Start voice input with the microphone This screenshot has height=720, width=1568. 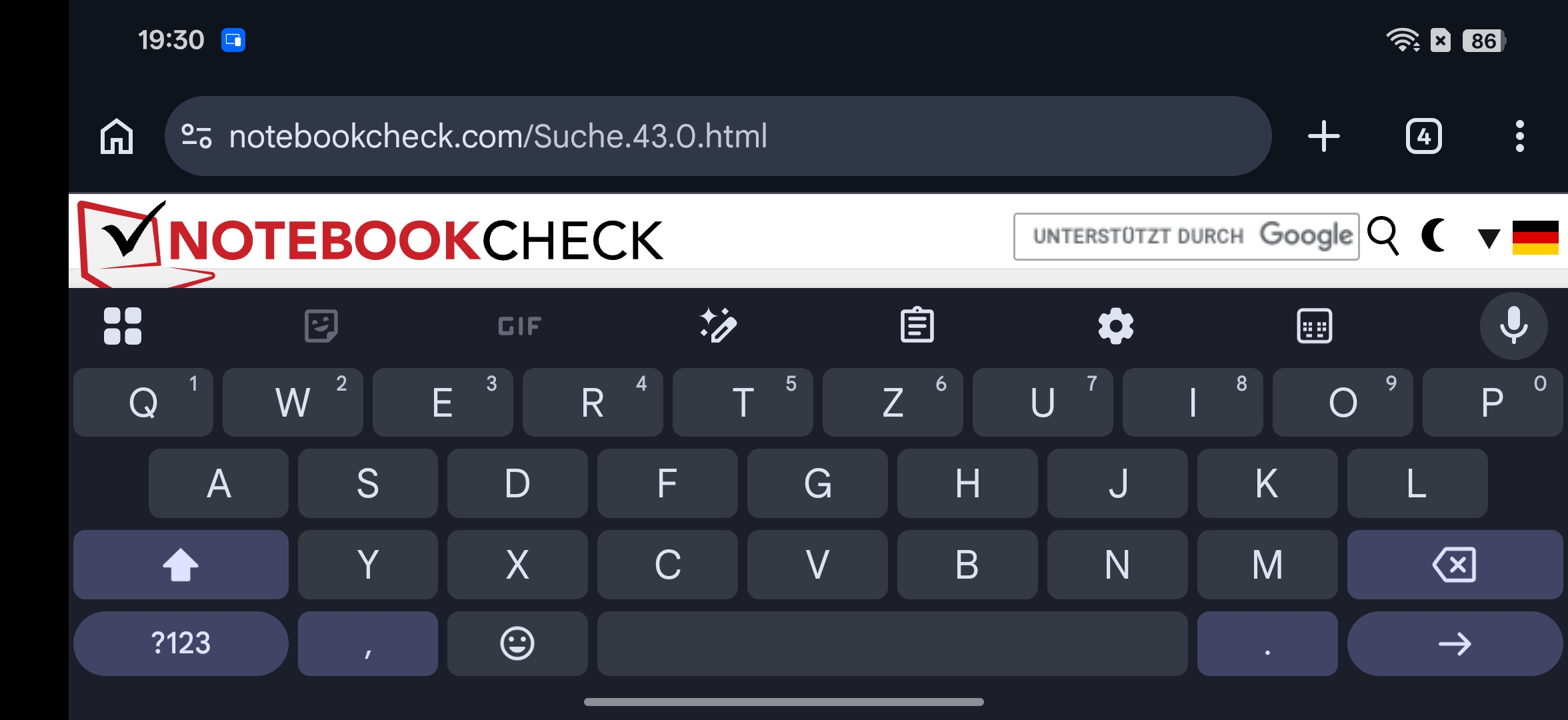point(1513,326)
